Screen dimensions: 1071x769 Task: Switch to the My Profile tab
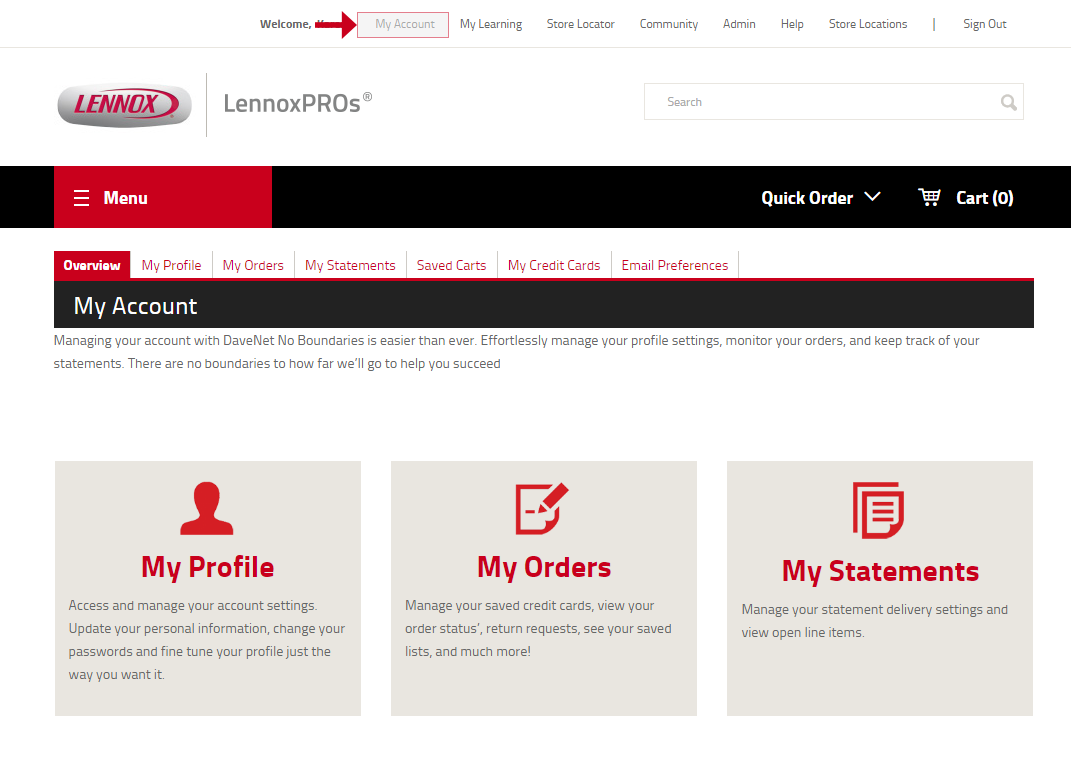(x=171, y=265)
